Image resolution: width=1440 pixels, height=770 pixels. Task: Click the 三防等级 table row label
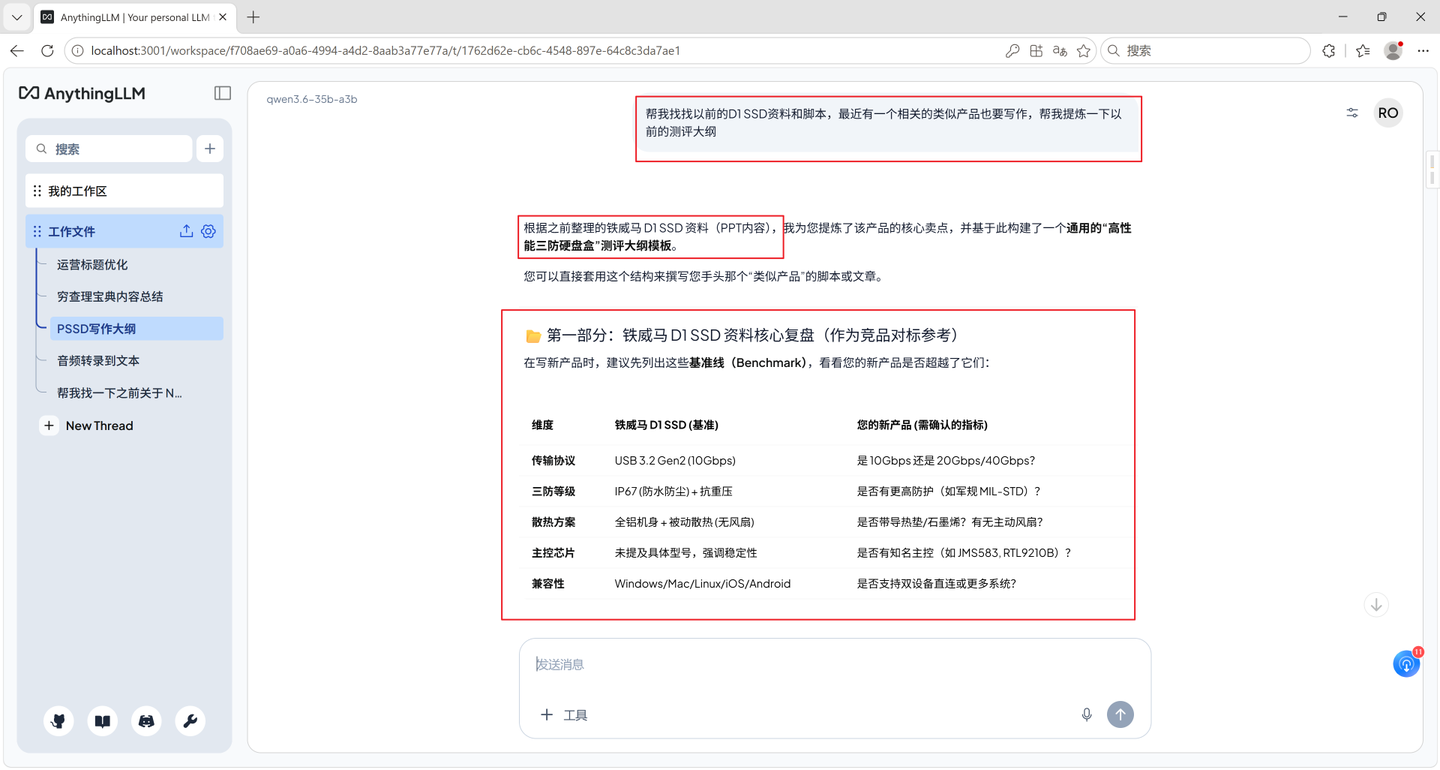(554, 492)
